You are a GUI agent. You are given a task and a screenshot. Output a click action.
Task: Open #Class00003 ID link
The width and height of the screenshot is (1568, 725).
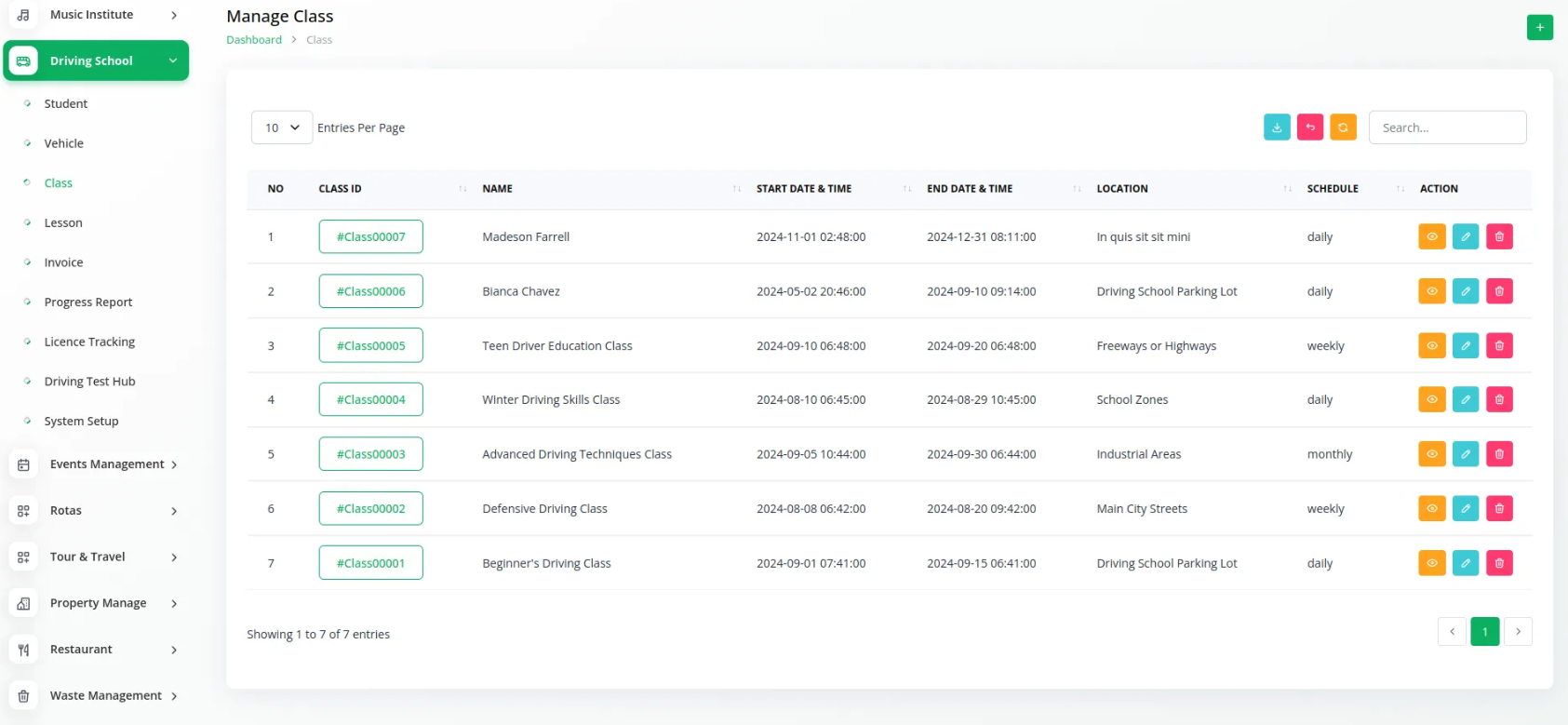click(370, 454)
